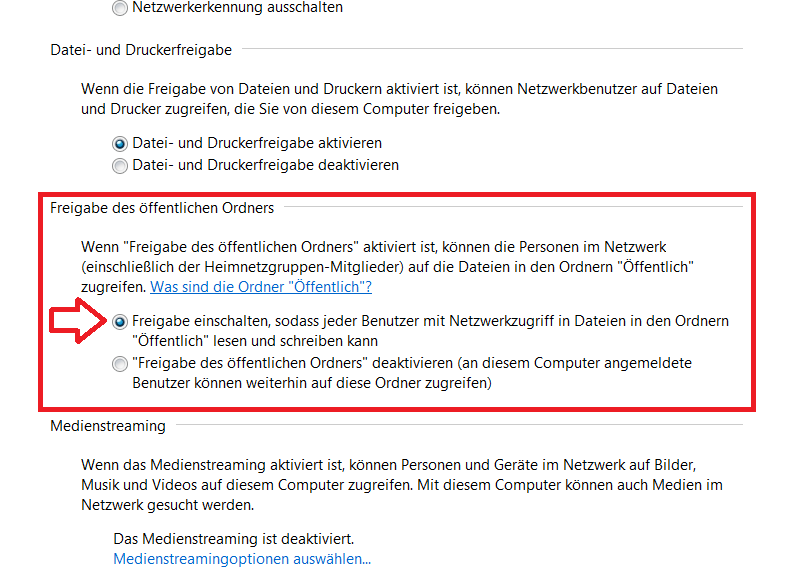This screenshot has height=576, width=803.
Task: Click the divider line beside "Datei- und Druckerfreigabe" heading
Action: 492,49
